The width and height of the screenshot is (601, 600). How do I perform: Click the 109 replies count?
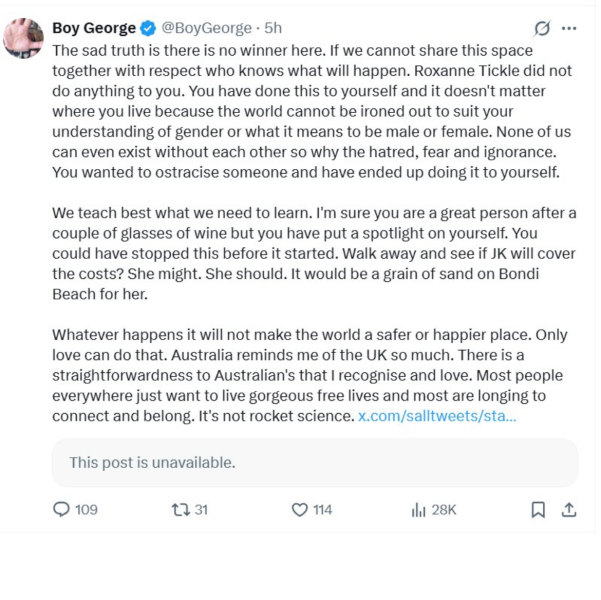(87, 510)
